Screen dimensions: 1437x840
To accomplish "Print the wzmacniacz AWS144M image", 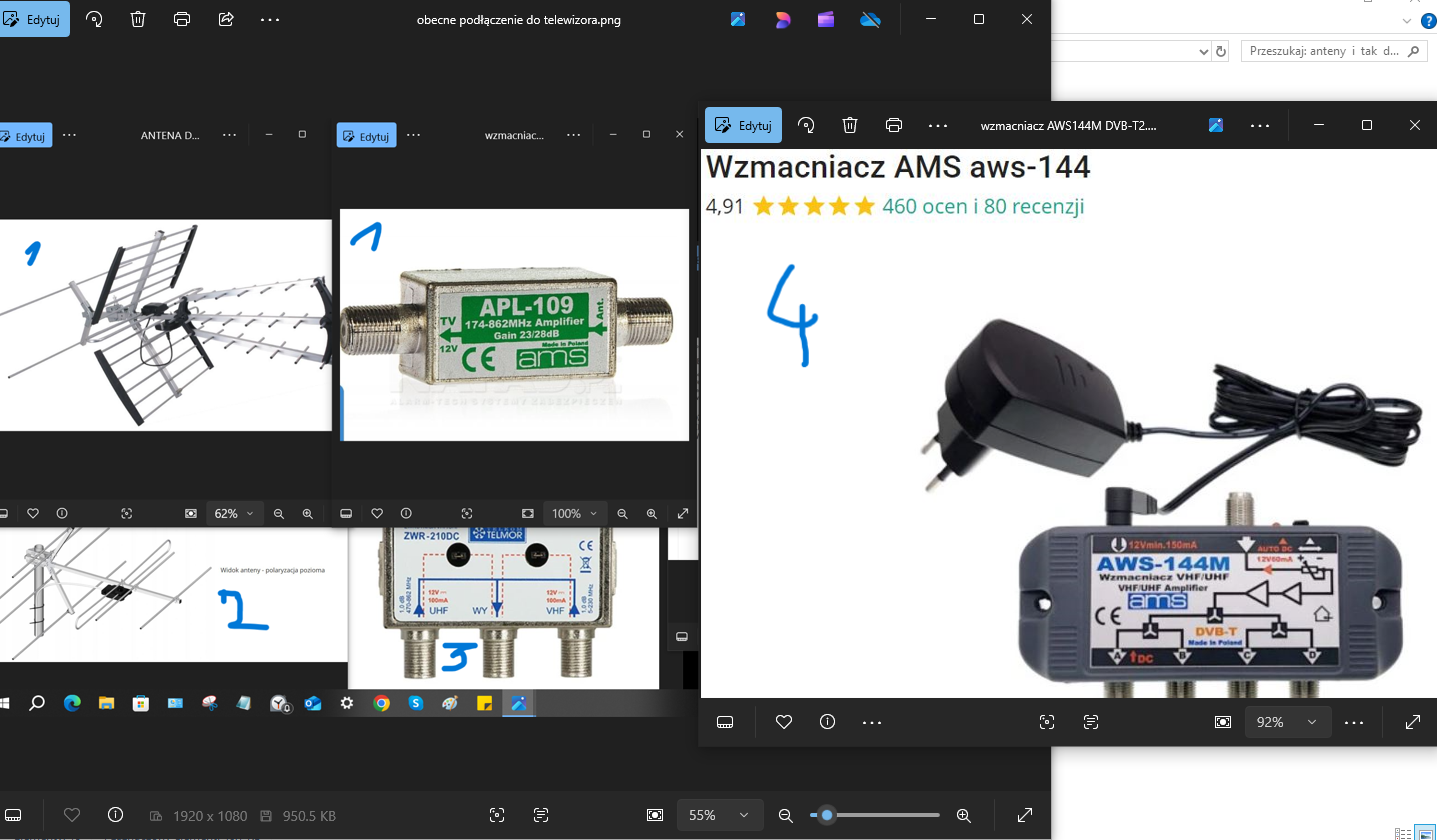I will tap(894, 125).
